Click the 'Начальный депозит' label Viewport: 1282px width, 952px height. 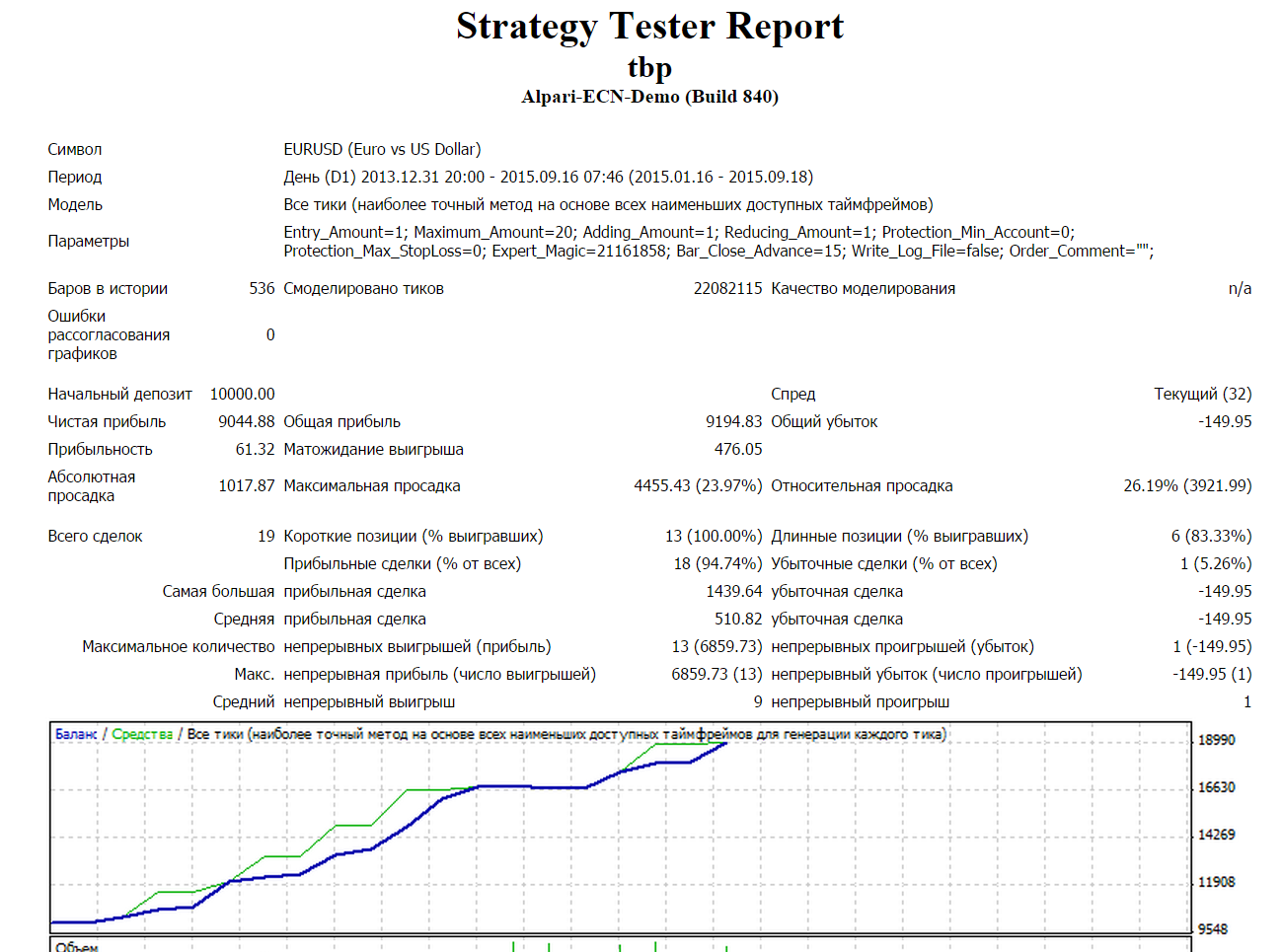pos(119,394)
